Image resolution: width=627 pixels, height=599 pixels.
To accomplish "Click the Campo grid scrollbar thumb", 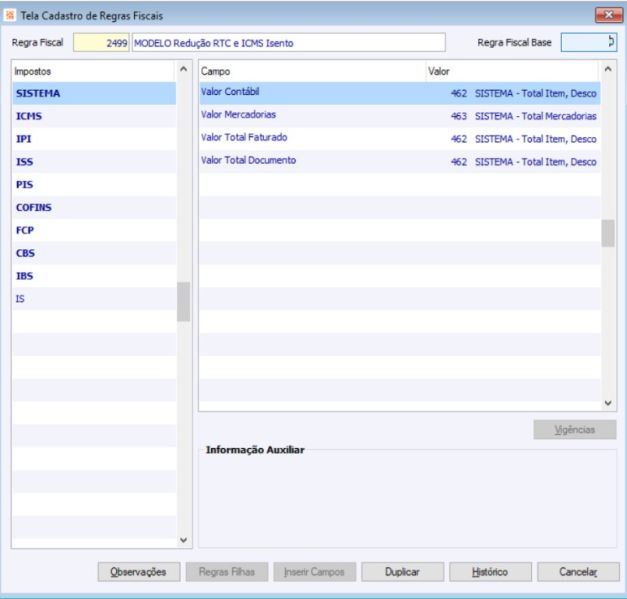I will coord(608,234).
